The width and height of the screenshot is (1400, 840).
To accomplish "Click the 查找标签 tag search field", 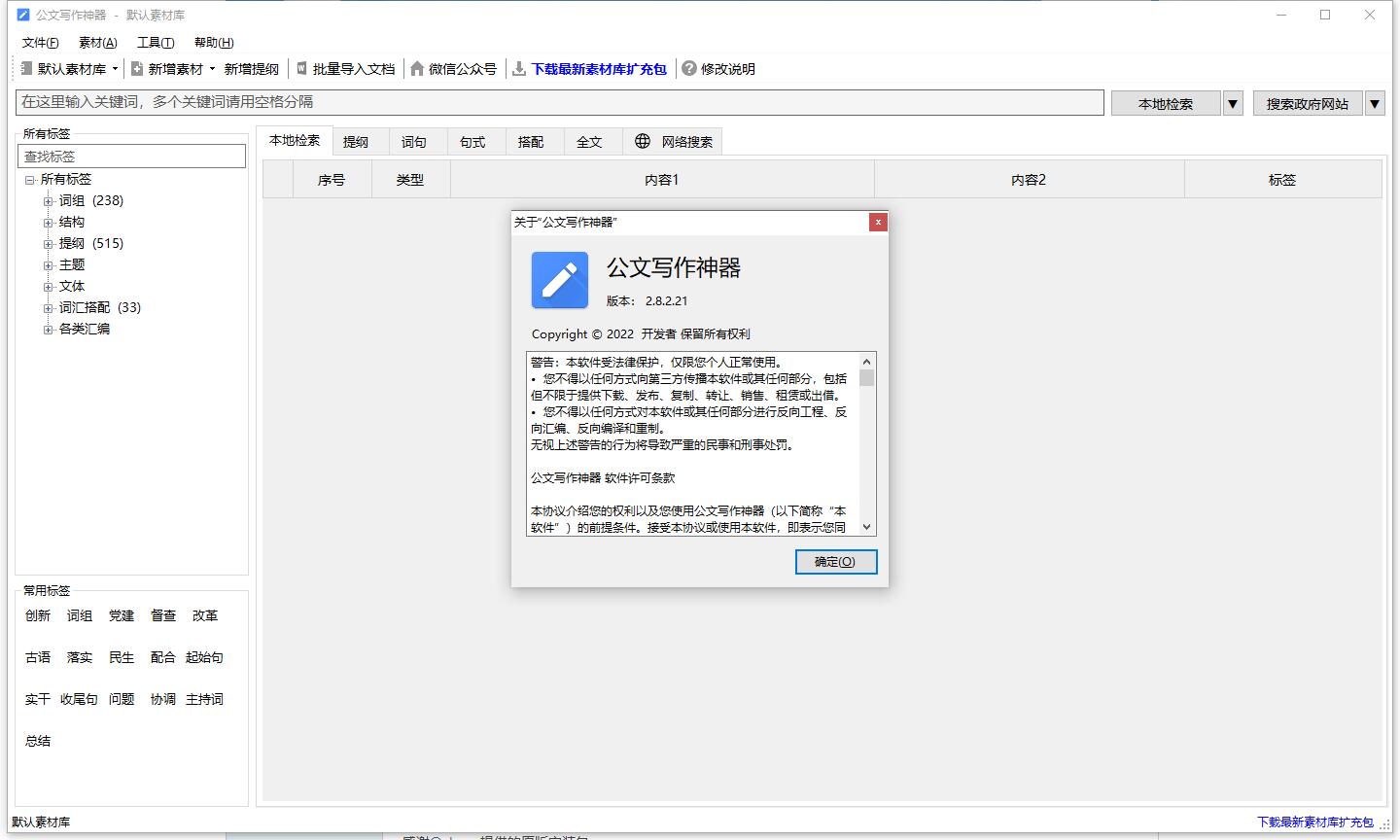I will [132, 157].
